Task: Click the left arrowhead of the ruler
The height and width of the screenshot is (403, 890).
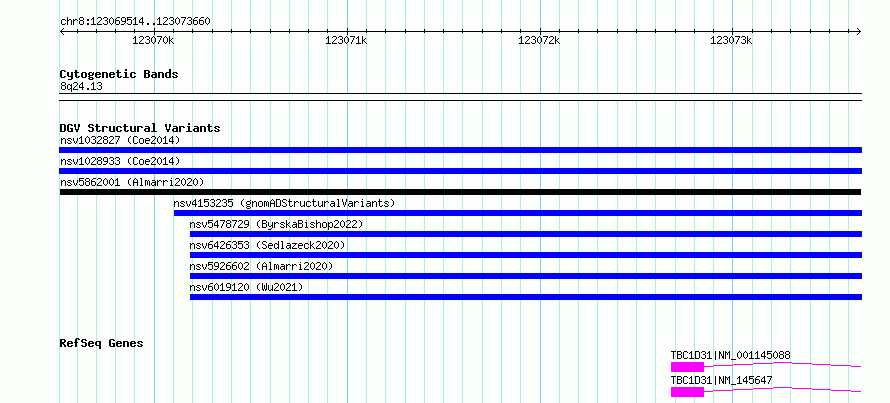Action: (62, 31)
